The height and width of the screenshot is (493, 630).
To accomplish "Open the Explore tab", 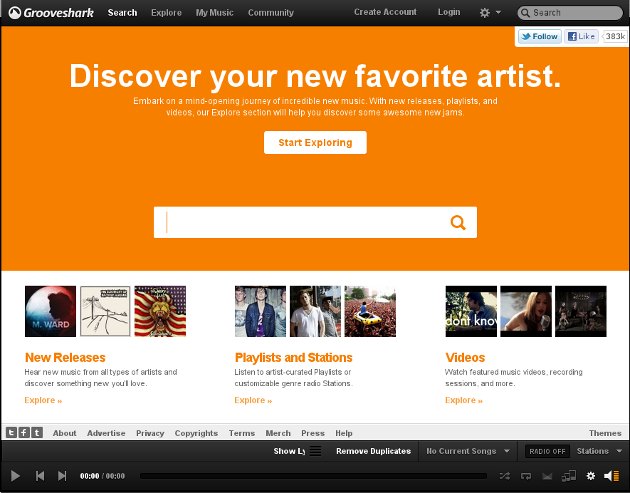I will (166, 12).
